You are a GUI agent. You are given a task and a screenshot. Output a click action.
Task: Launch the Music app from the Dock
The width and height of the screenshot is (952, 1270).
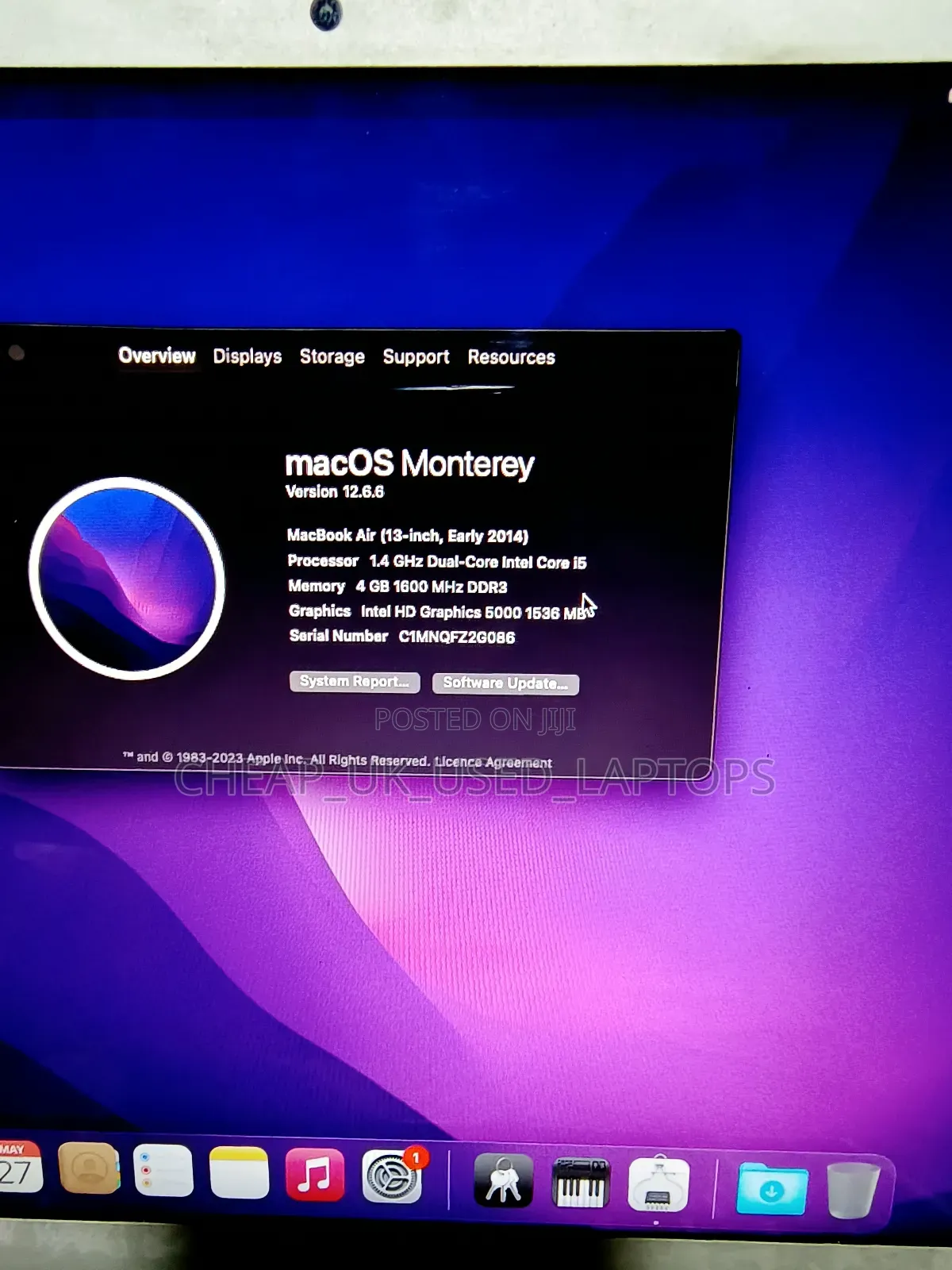[315, 1174]
